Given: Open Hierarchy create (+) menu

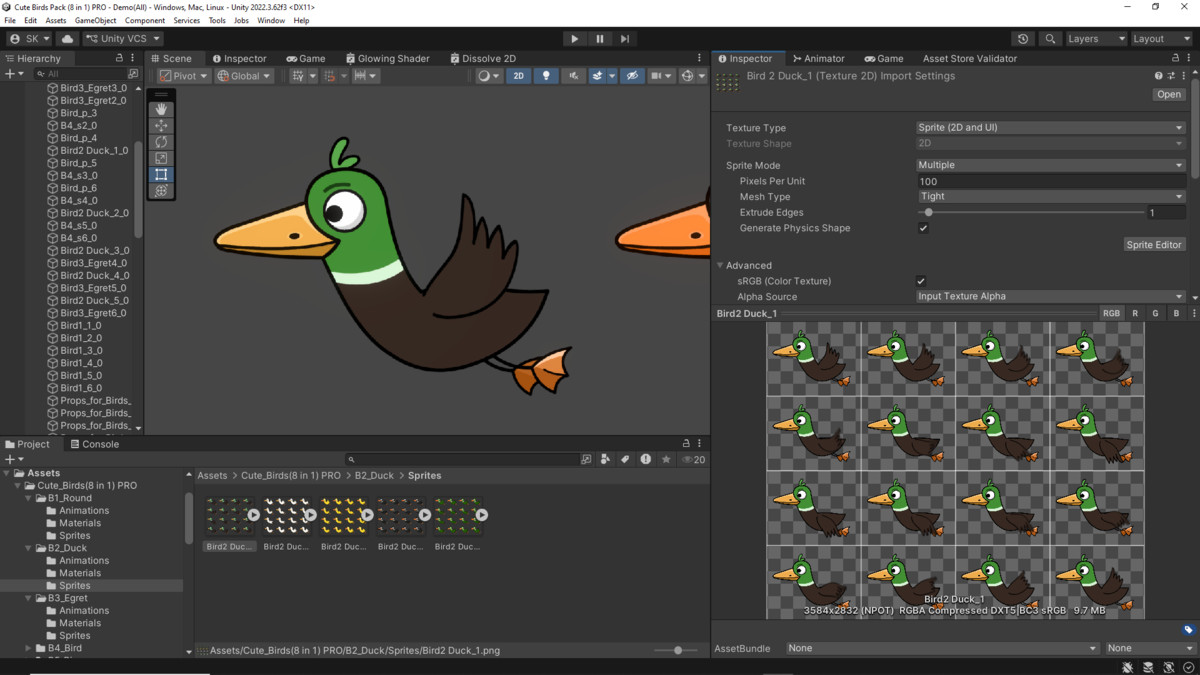Looking at the screenshot, I should coord(13,74).
